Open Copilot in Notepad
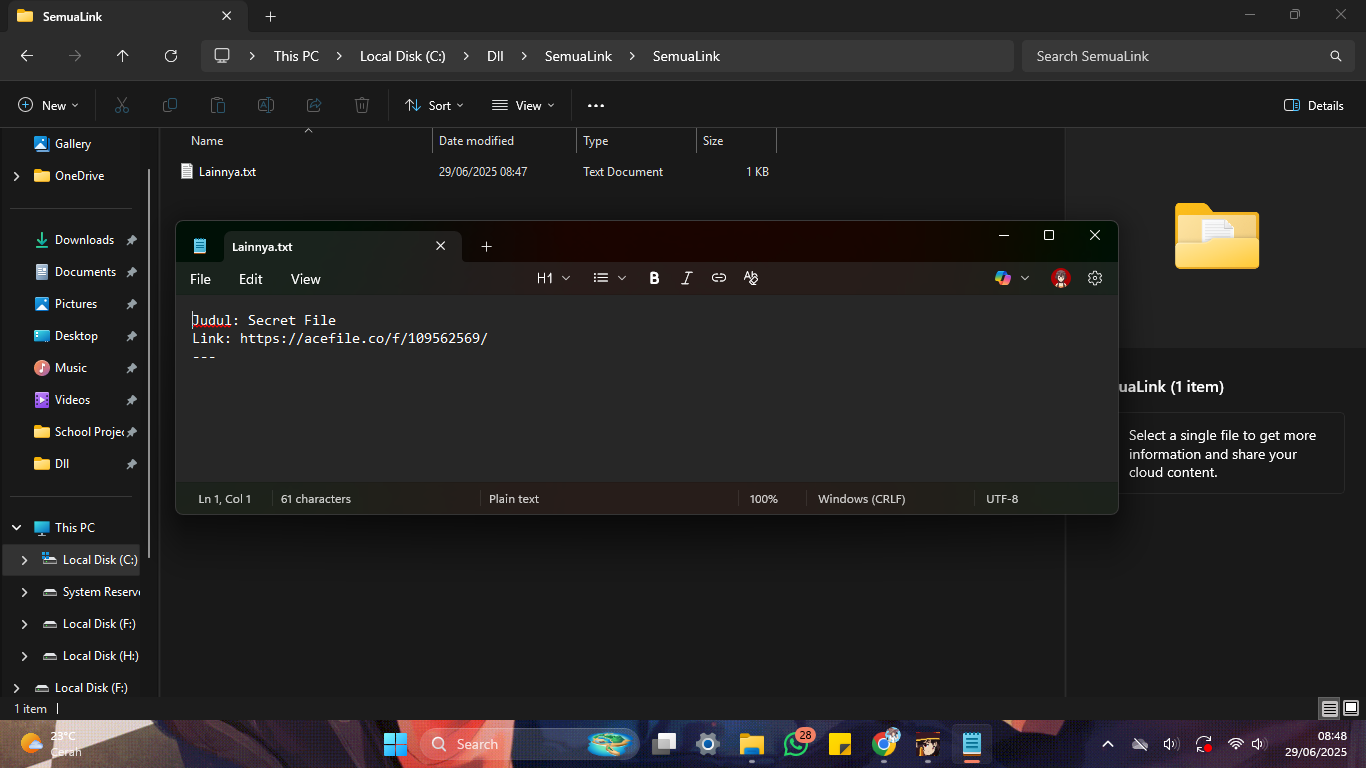This screenshot has height=768, width=1366. (1004, 278)
